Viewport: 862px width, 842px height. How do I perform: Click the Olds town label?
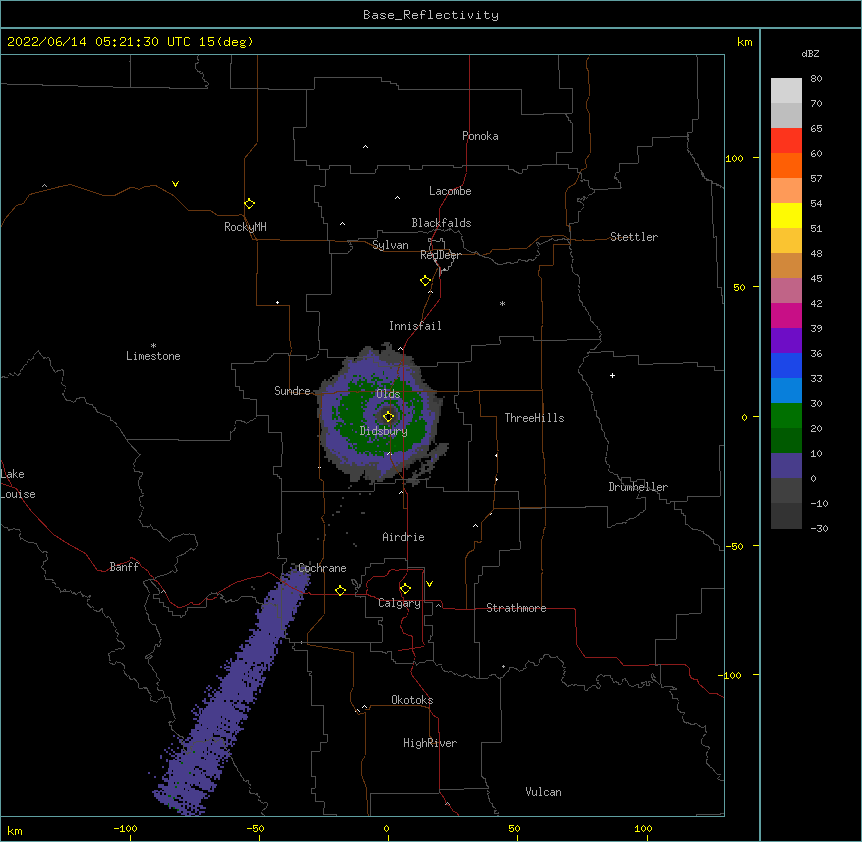coord(388,394)
